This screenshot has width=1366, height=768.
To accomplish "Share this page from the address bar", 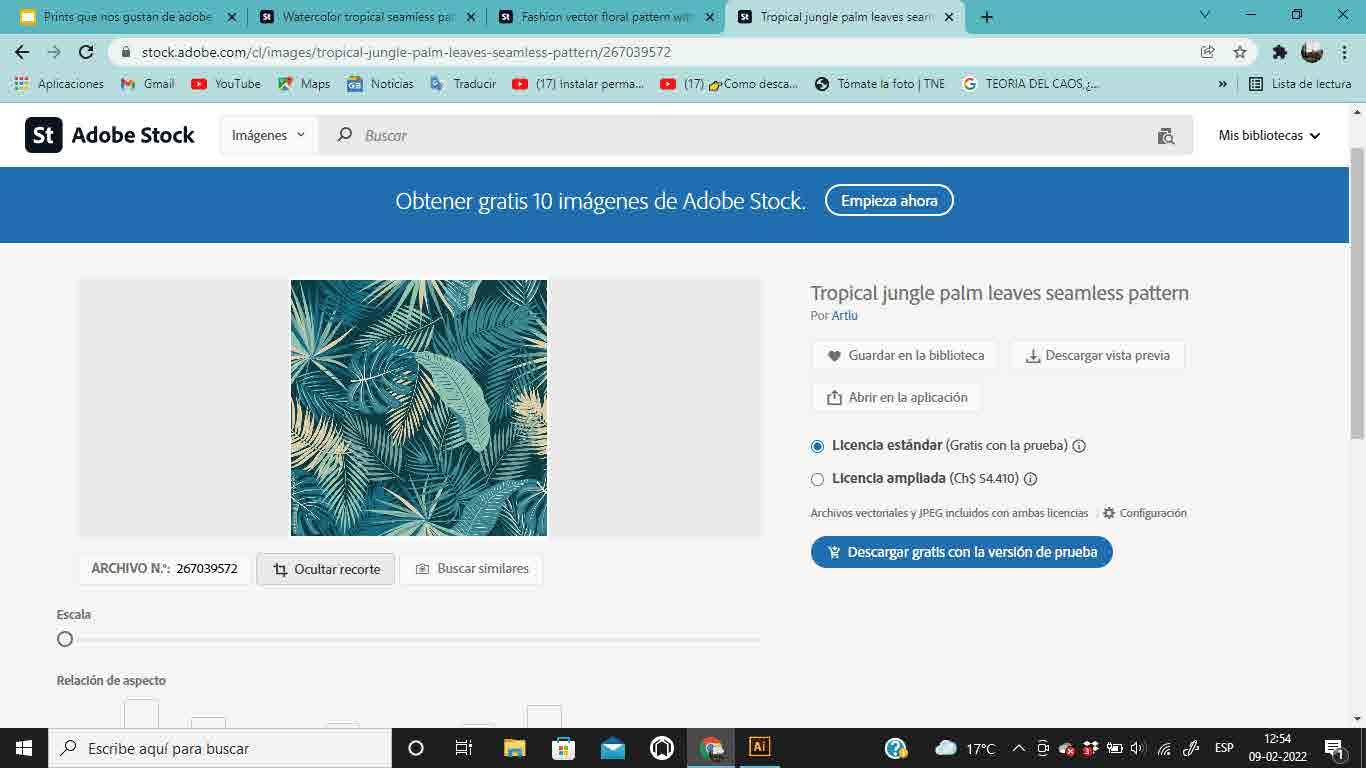I will (x=1208, y=52).
